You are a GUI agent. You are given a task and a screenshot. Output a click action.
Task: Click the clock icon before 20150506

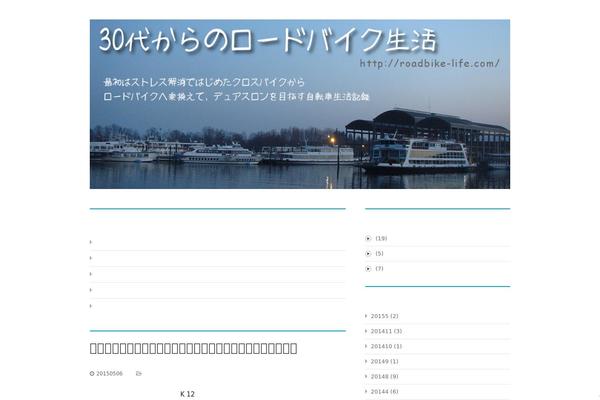[92, 374]
